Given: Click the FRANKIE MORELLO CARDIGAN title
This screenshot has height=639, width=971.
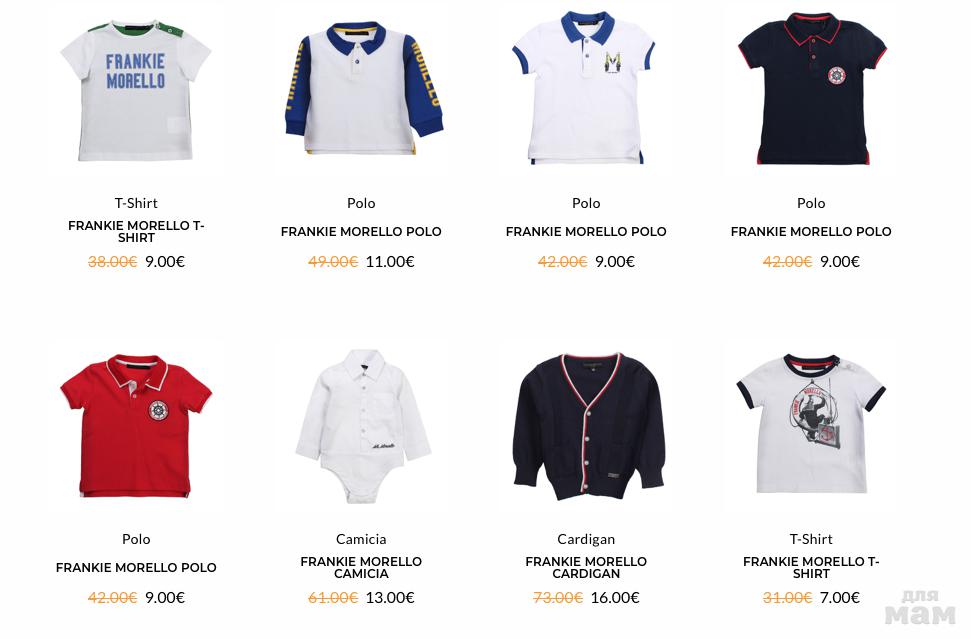Looking at the screenshot, I should pos(586,568).
